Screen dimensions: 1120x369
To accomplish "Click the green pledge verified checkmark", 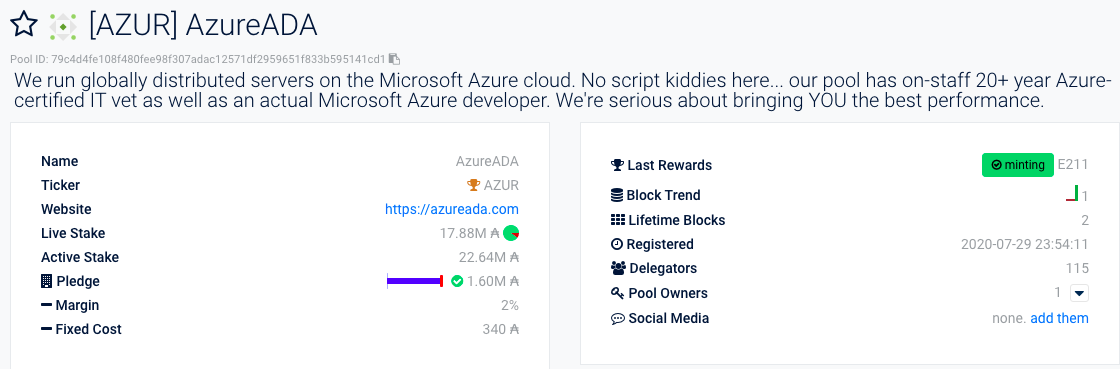I will [x=457, y=281].
